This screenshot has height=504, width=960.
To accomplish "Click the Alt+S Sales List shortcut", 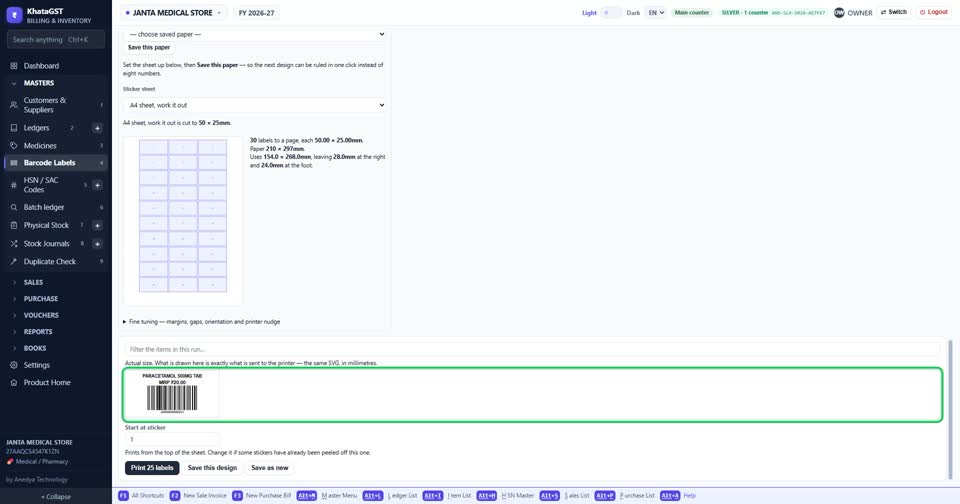I will pyautogui.click(x=564, y=495).
